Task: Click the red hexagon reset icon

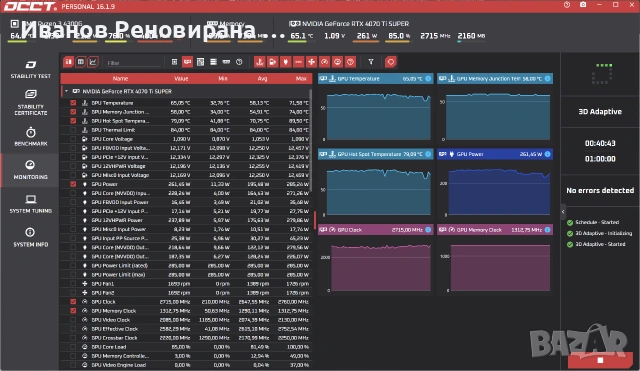Action: (391, 62)
